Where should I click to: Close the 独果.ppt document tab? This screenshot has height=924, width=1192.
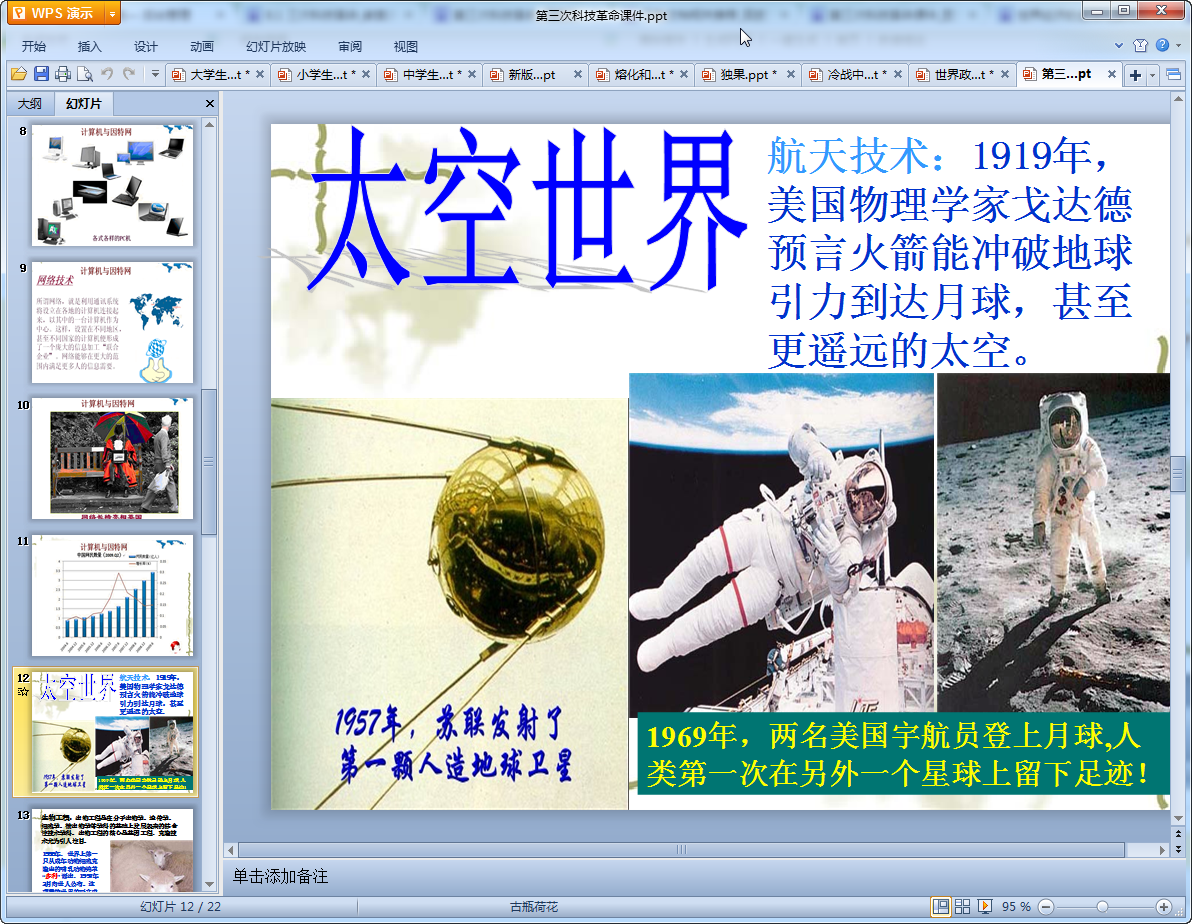[791, 75]
